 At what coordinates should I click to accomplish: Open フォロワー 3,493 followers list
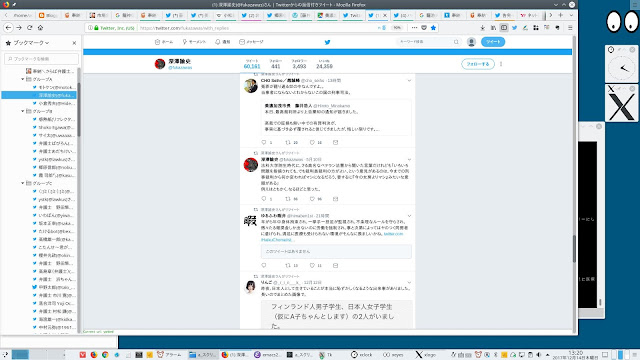(299, 64)
